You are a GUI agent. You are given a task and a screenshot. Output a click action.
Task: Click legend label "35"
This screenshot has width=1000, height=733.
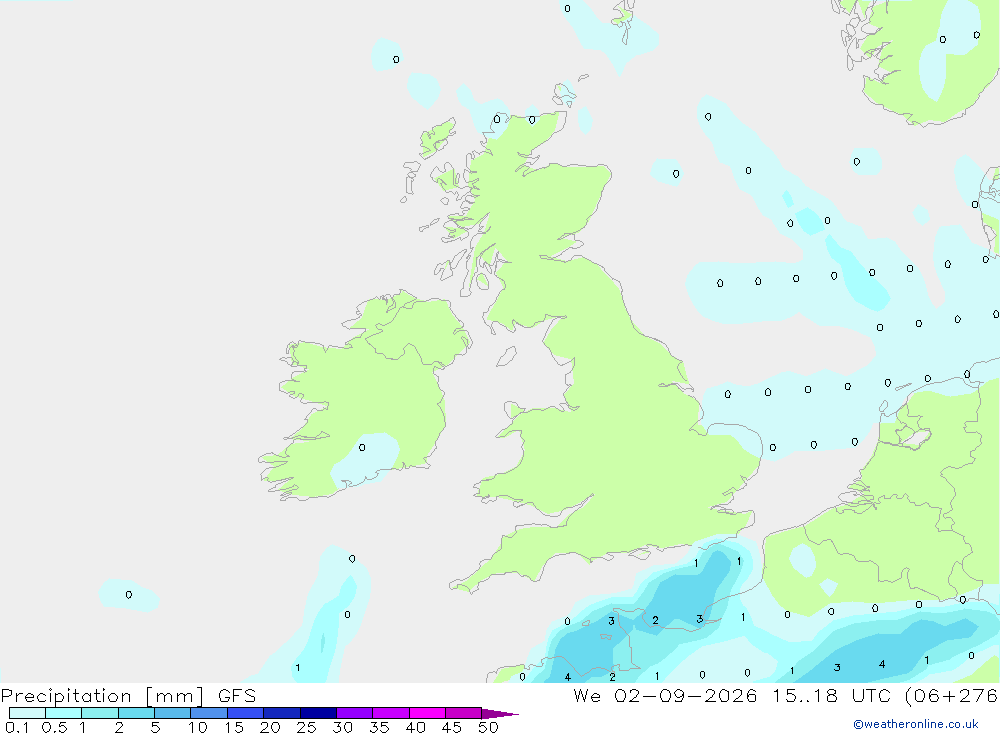tap(379, 727)
